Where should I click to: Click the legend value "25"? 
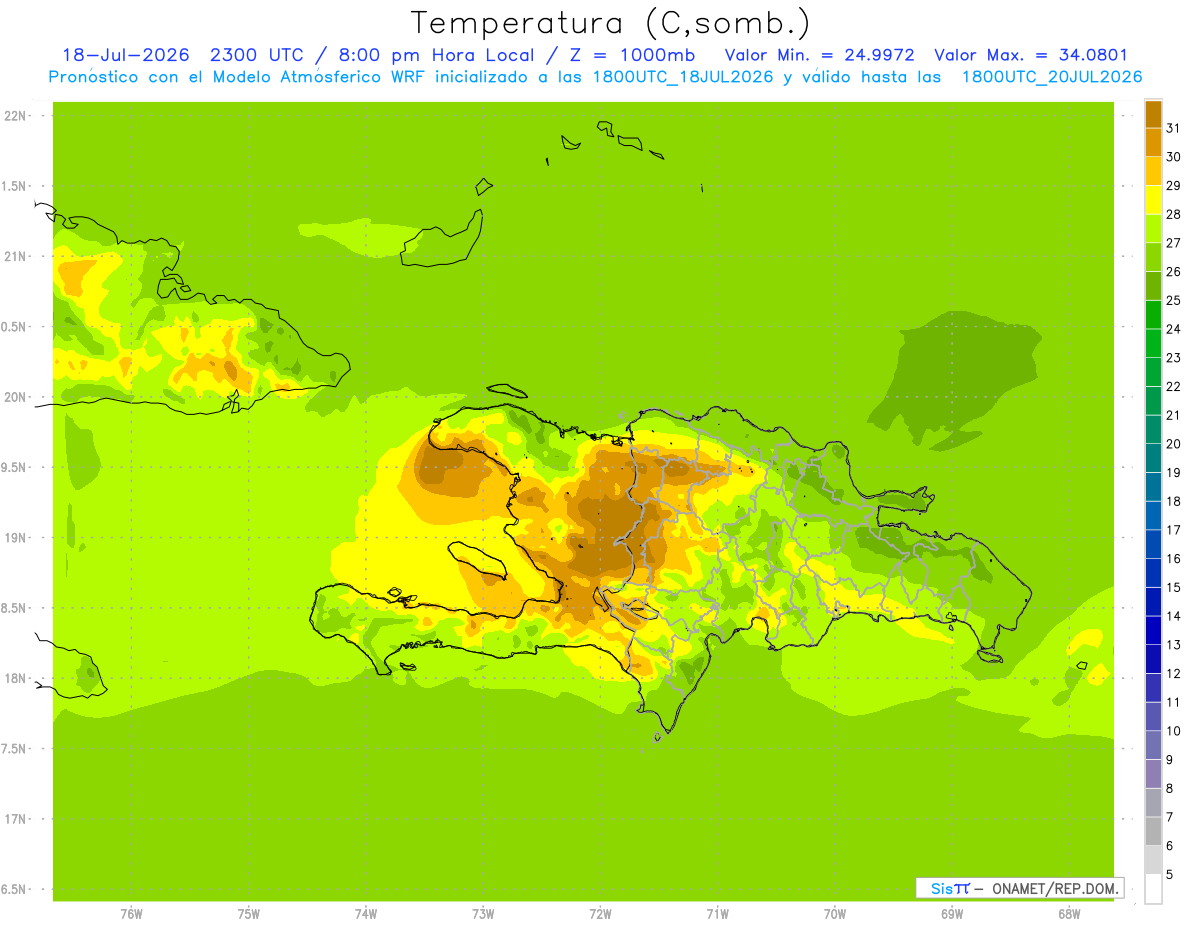point(1173,300)
